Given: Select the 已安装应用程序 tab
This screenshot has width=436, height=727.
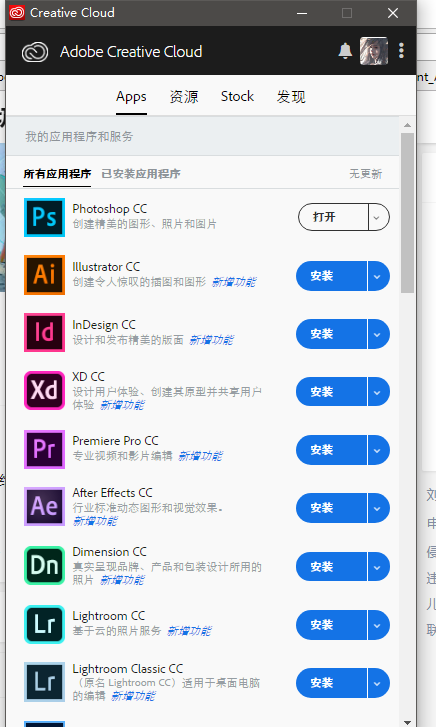Looking at the screenshot, I should pos(141,174).
